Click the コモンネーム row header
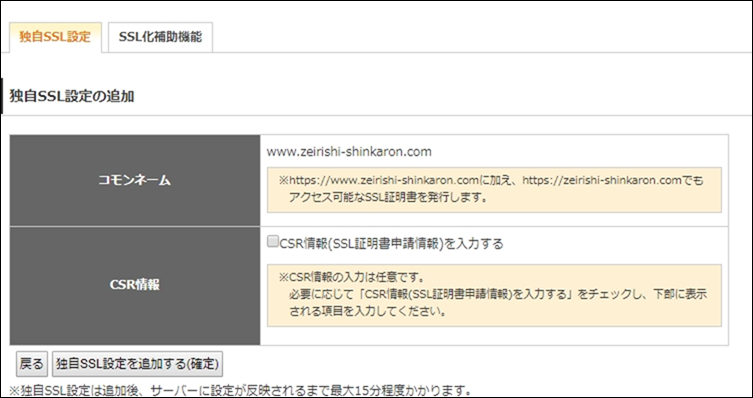Viewport: 753px width, 398px height. tap(135, 181)
